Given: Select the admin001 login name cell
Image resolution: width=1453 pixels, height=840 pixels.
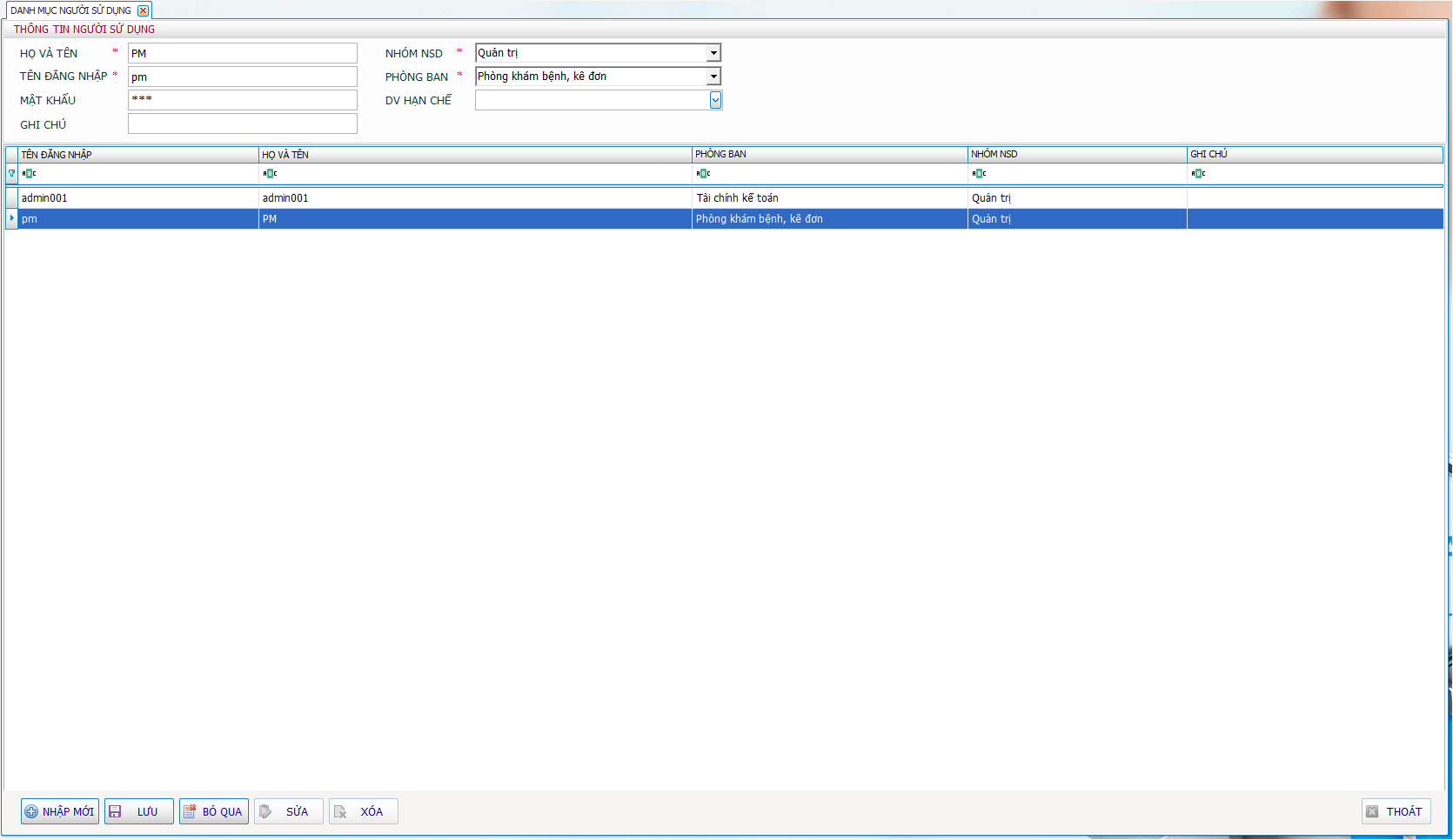Looking at the screenshot, I should 138,198.
